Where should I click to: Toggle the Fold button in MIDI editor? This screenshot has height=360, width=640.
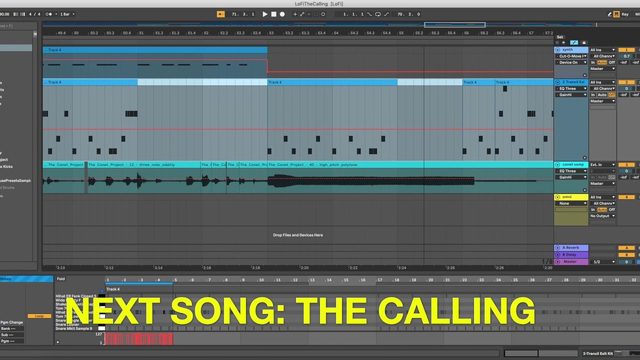coord(61,279)
